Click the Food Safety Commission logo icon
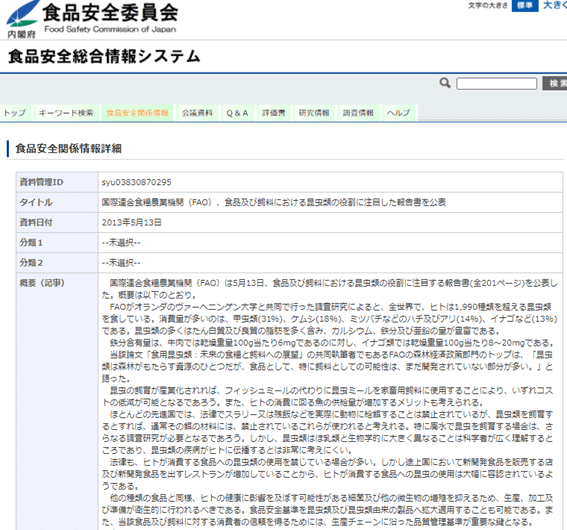Image resolution: width=567 pixels, height=530 pixels. [x=22, y=14]
